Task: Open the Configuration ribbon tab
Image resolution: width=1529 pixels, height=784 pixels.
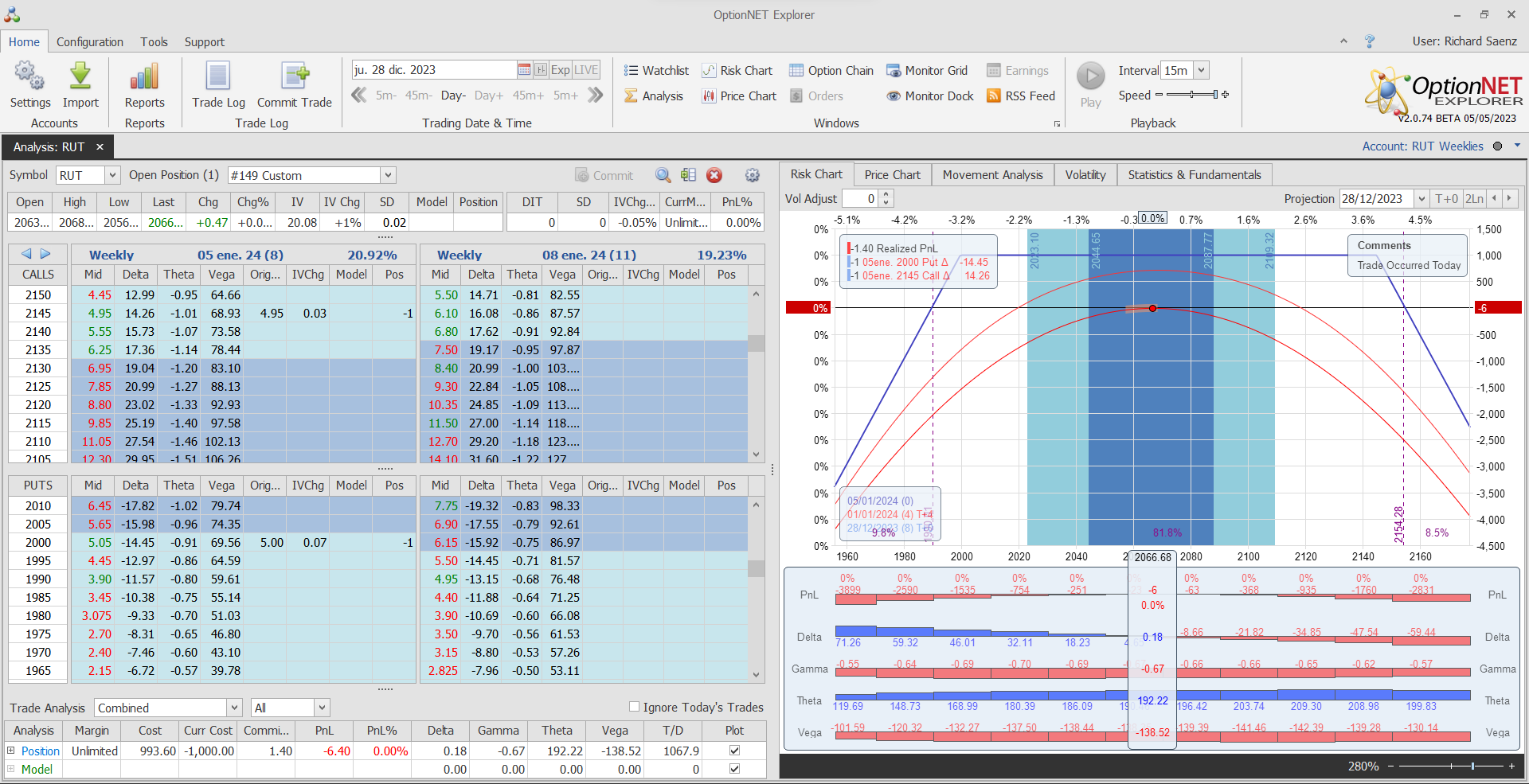Action: point(90,42)
